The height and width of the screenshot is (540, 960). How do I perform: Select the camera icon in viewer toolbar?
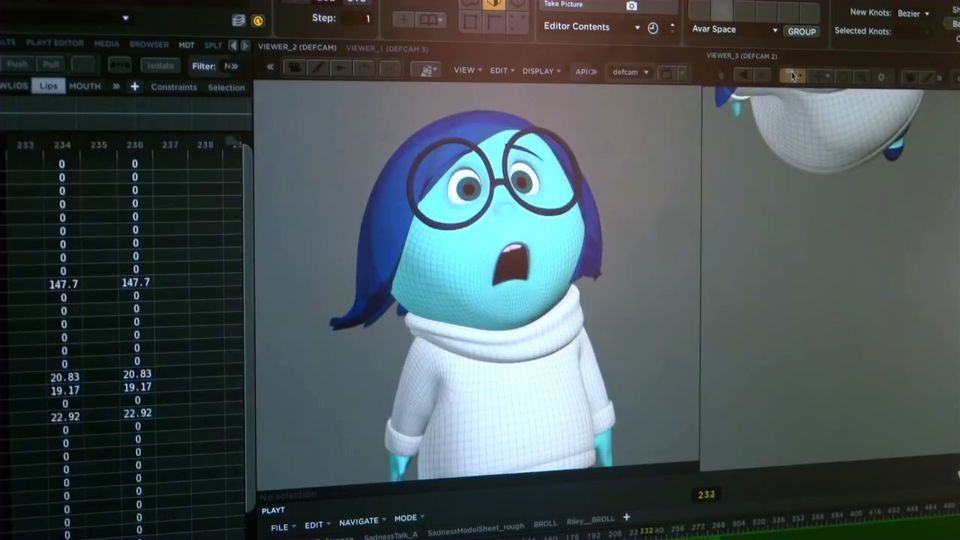pyautogui.click(x=294, y=68)
